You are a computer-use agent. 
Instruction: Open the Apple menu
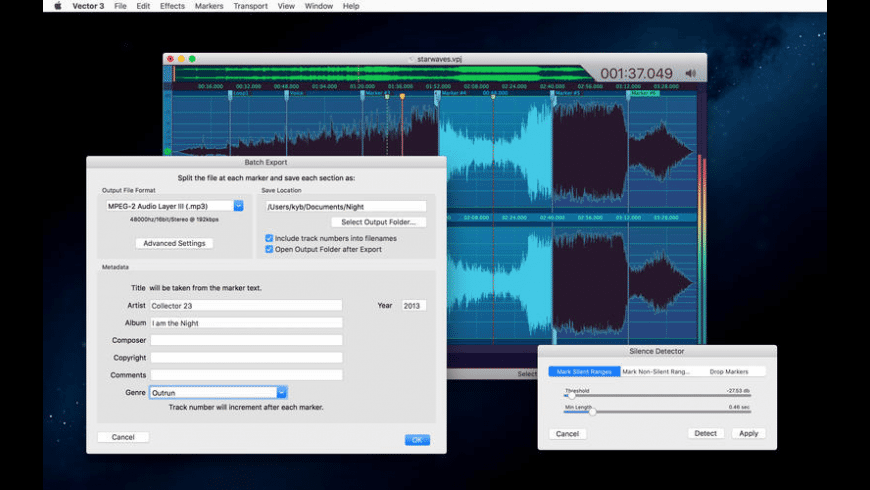(57, 6)
